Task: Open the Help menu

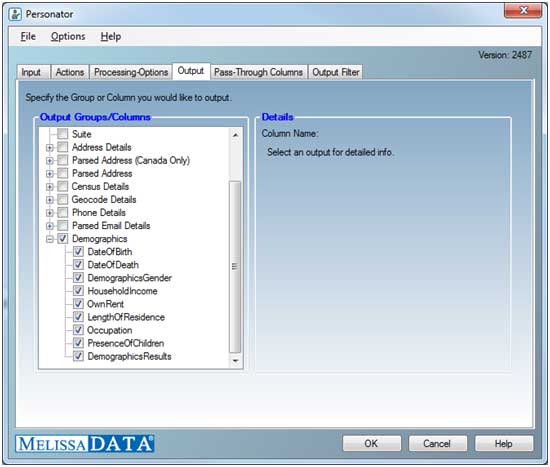Action: point(111,36)
